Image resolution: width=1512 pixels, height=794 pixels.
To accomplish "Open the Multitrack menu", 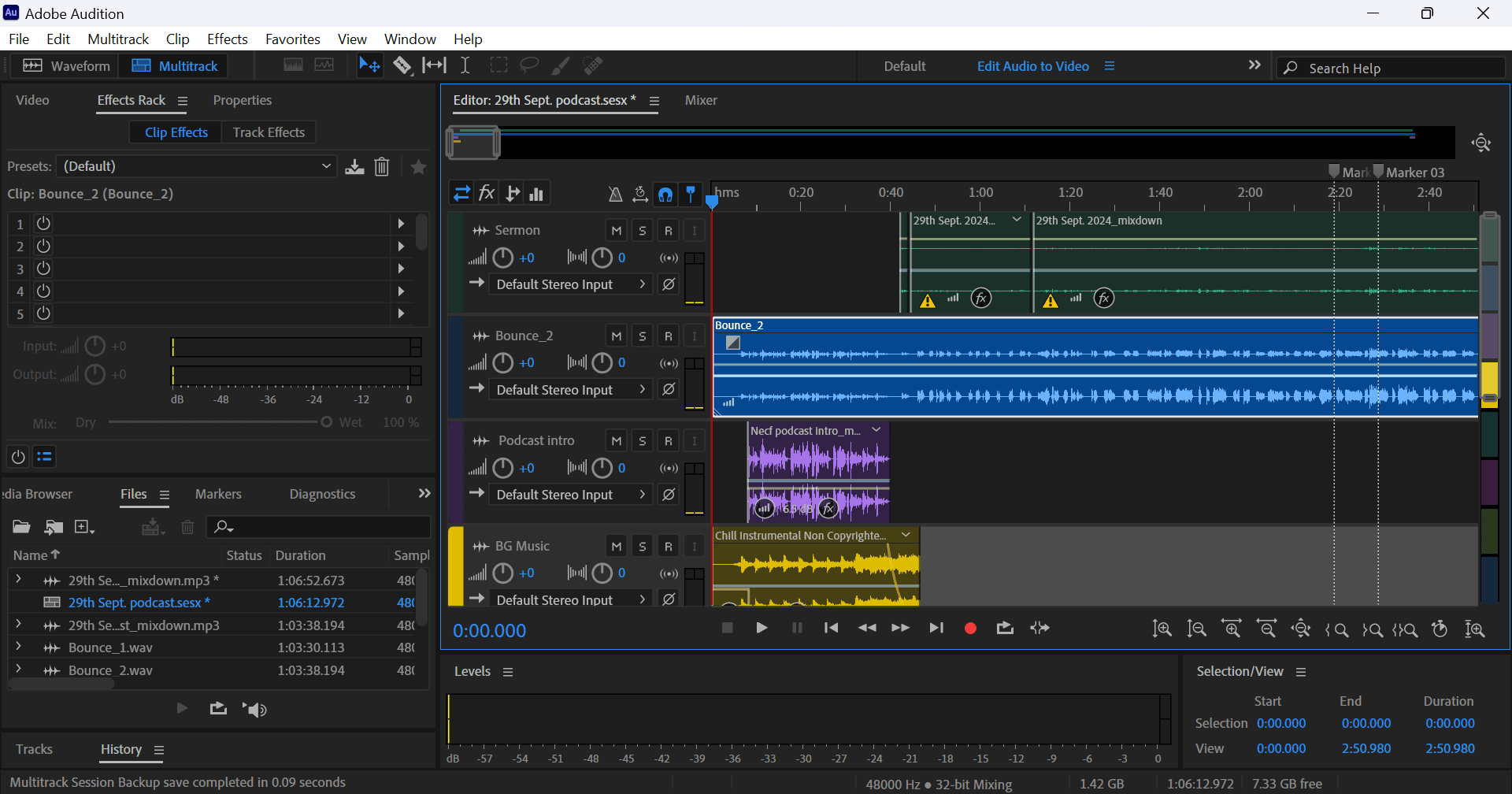I will [118, 39].
